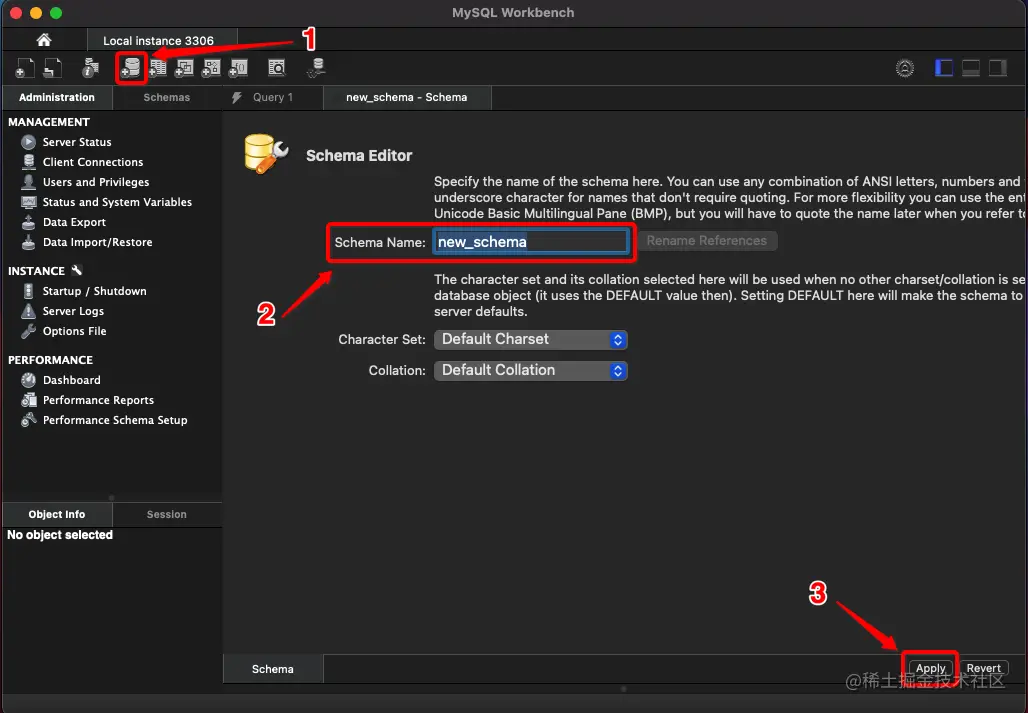Create a new table toolbar icon
The width and height of the screenshot is (1028, 713).
tap(157, 67)
